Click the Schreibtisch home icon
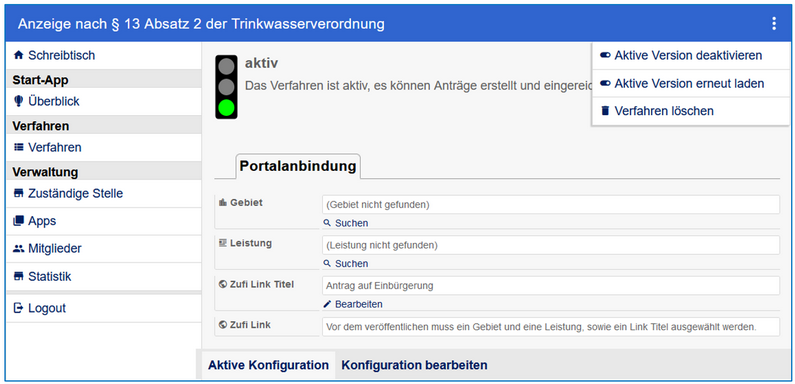Screen dimensions: 795x384 point(19,55)
